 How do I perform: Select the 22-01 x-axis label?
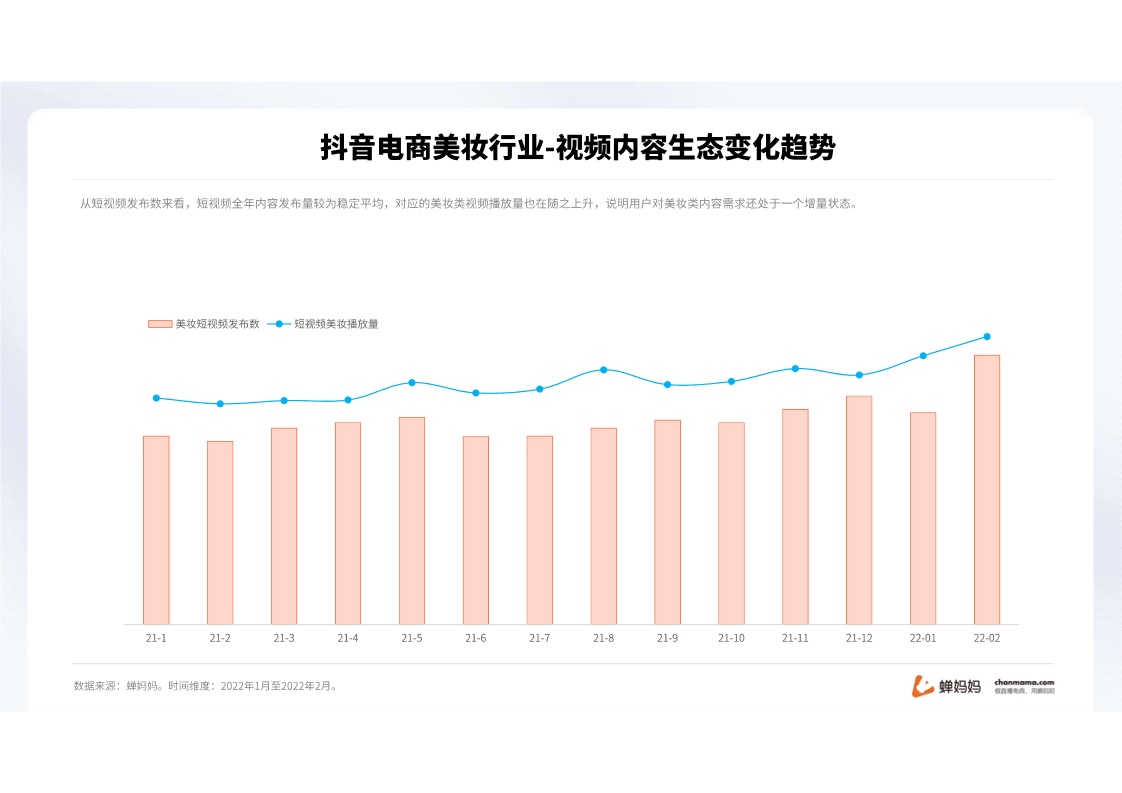pos(923,638)
